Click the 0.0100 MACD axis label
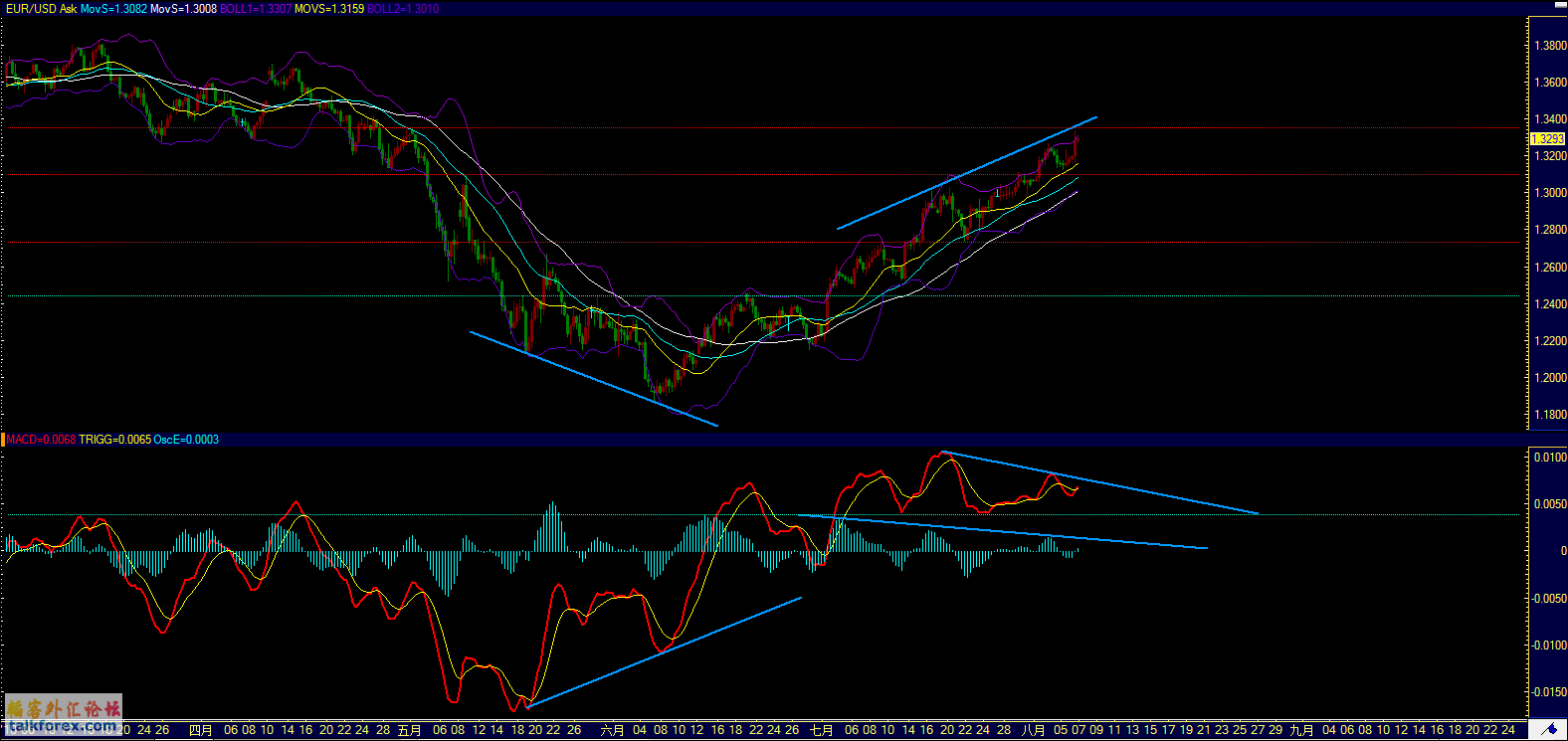Viewport: 1568px width, 741px height. click(1550, 458)
